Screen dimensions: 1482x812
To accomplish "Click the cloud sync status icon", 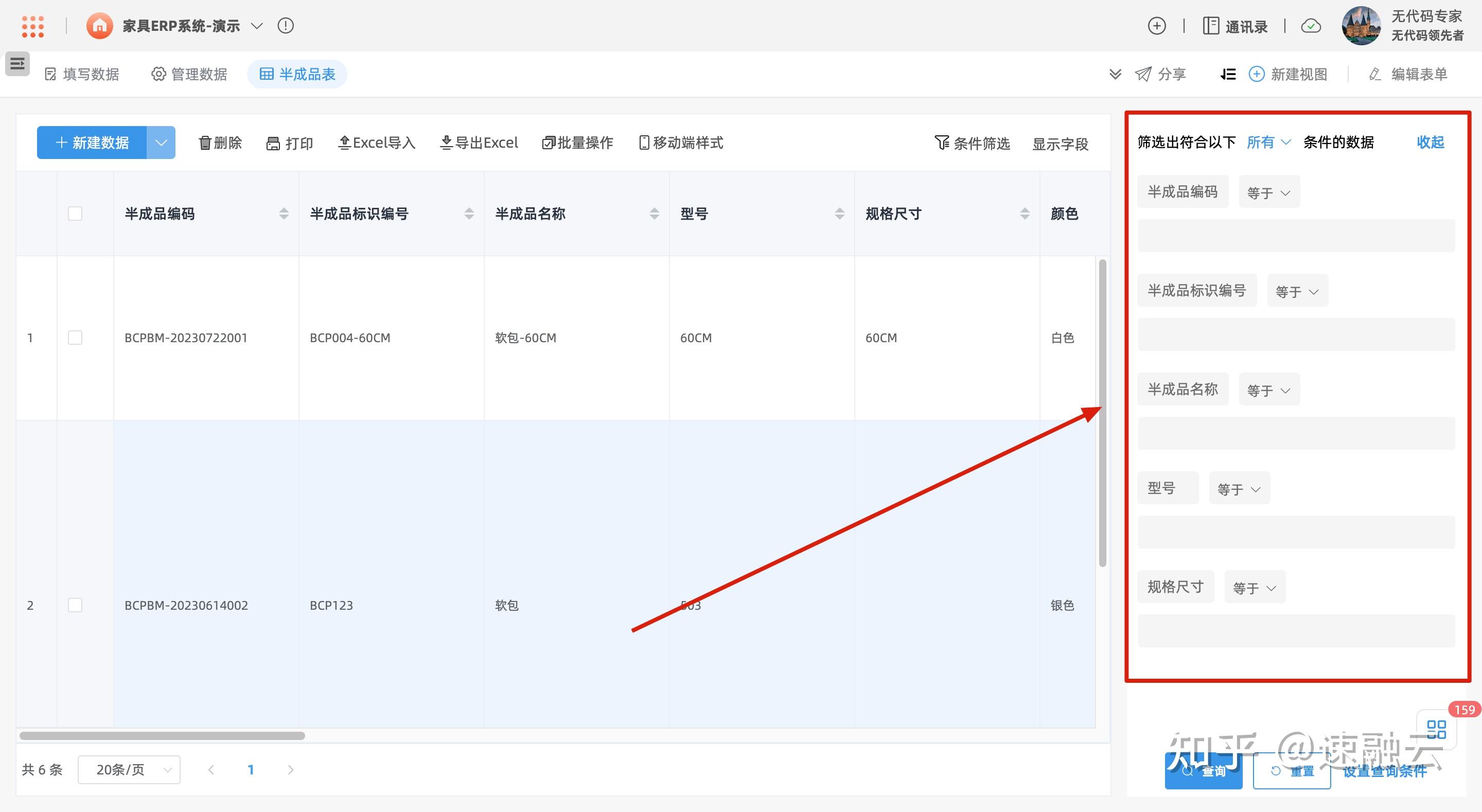I will point(1311,26).
